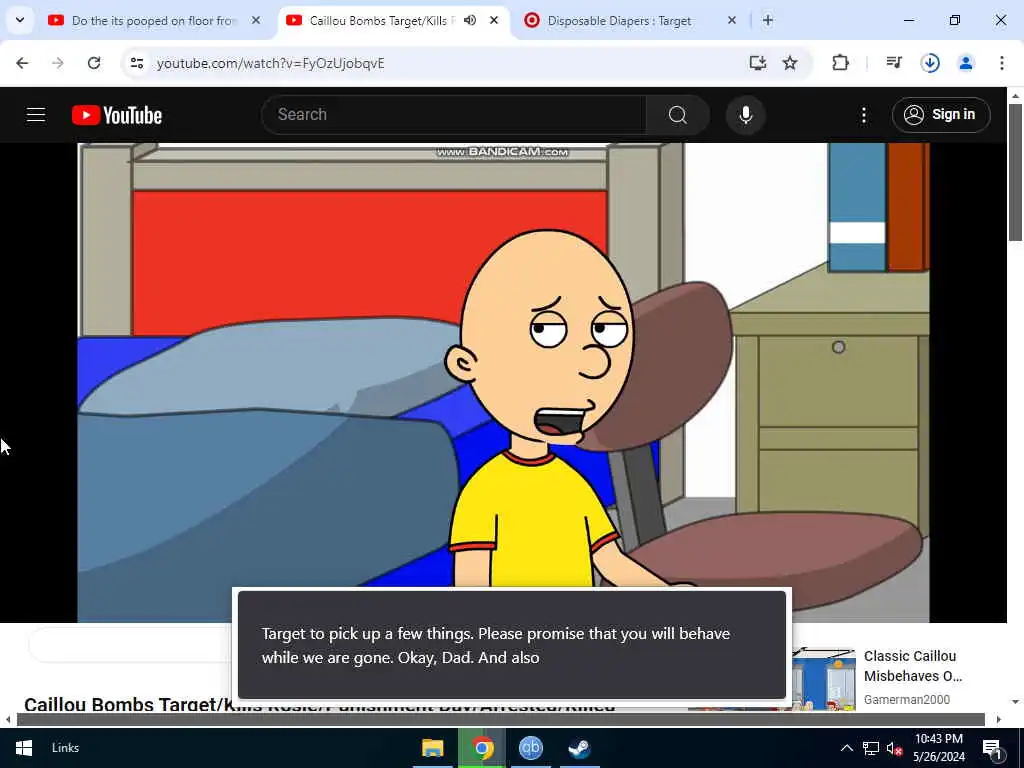This screenshot has width=1024, height=768.
Task: Open File Explorer from the taskbar
Action: pos(432,748)
